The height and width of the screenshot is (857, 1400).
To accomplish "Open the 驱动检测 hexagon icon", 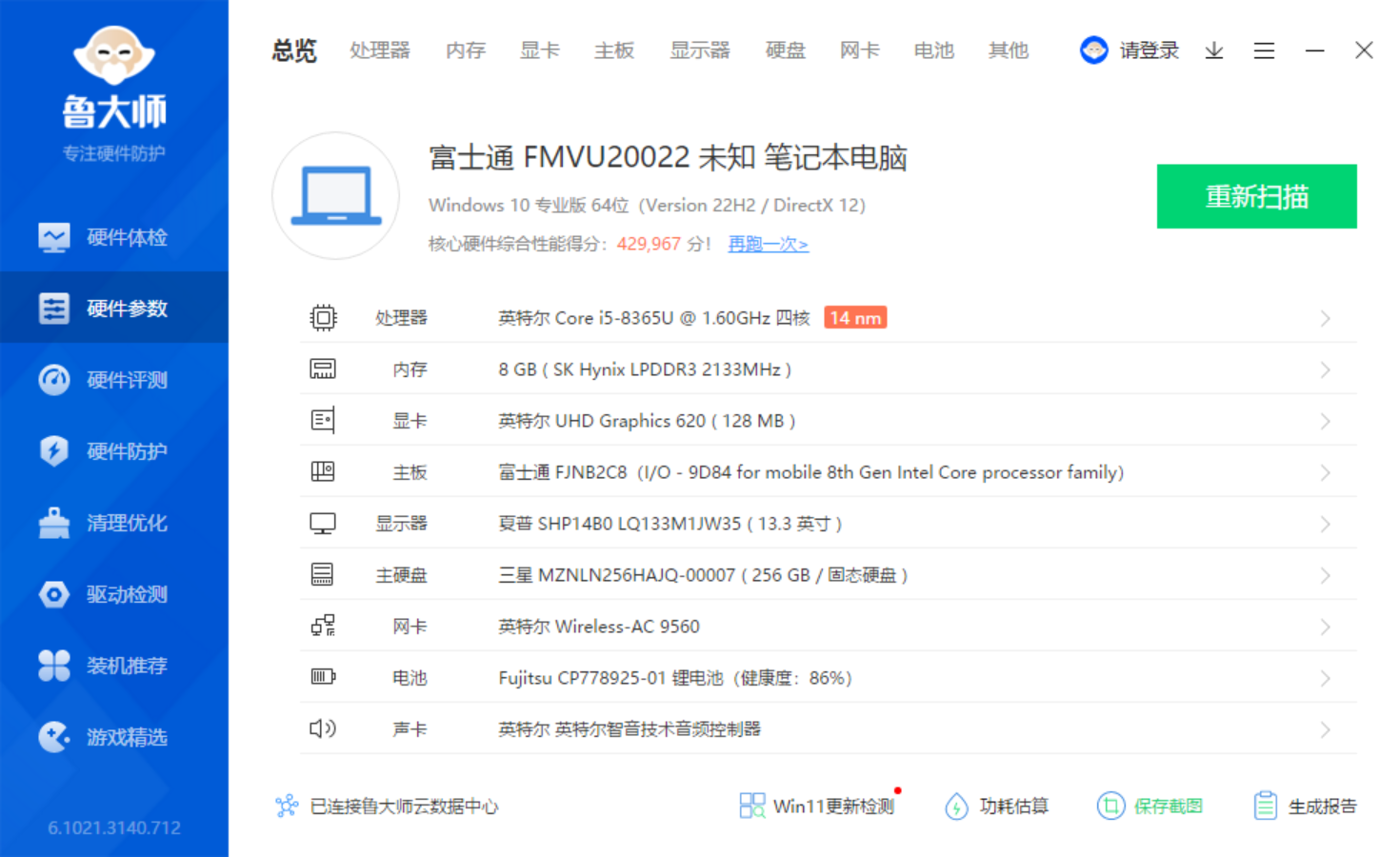I will click(54, 594).
